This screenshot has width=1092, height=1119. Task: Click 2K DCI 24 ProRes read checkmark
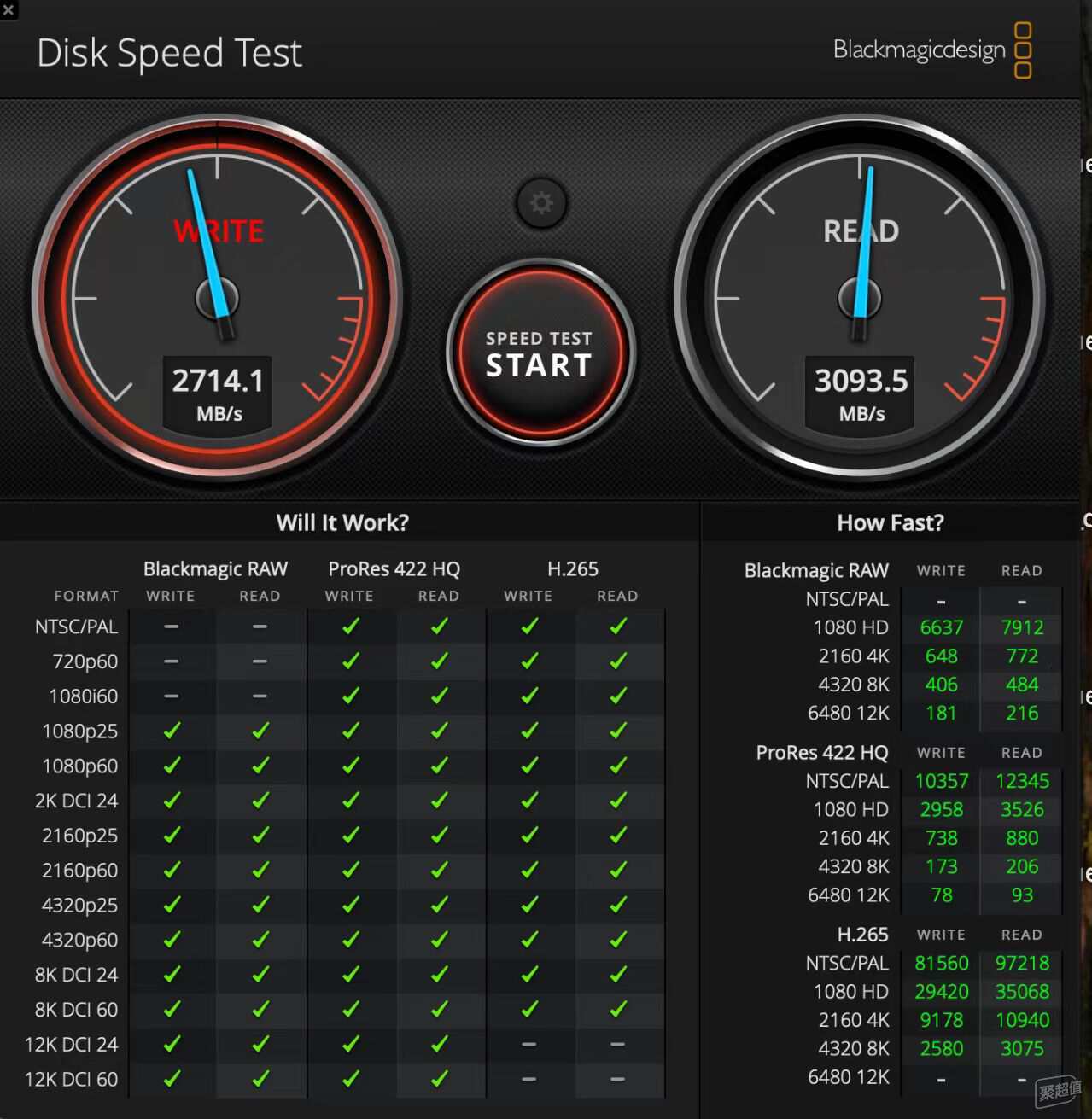(x=439, y=801)
